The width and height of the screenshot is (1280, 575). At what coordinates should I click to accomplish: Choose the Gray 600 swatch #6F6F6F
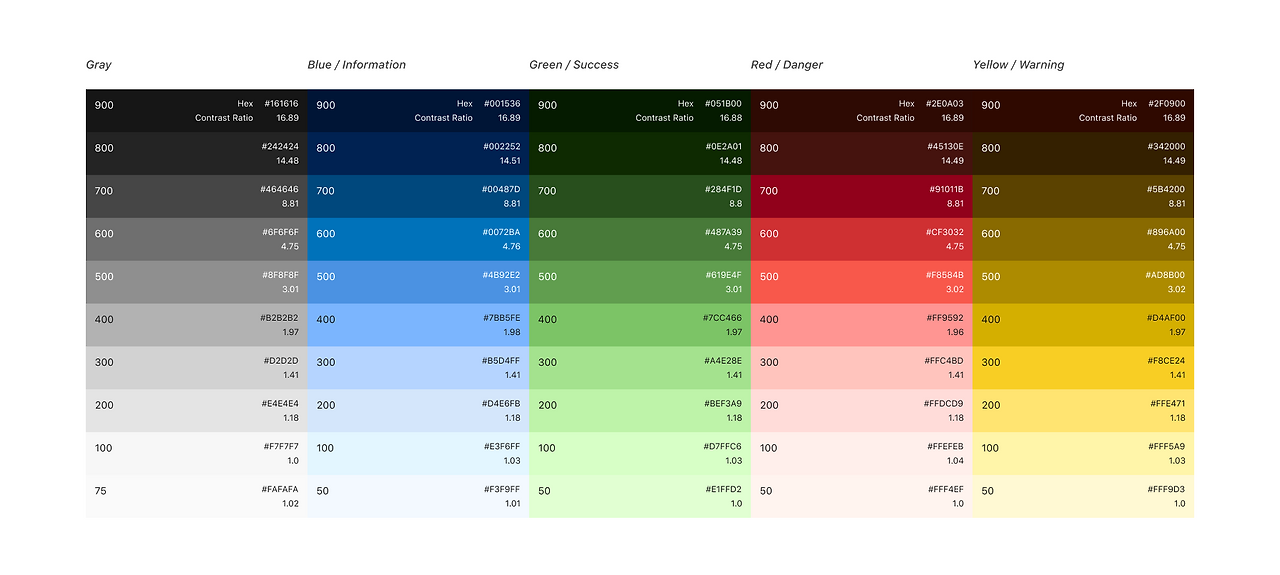(x=197, y=240)
